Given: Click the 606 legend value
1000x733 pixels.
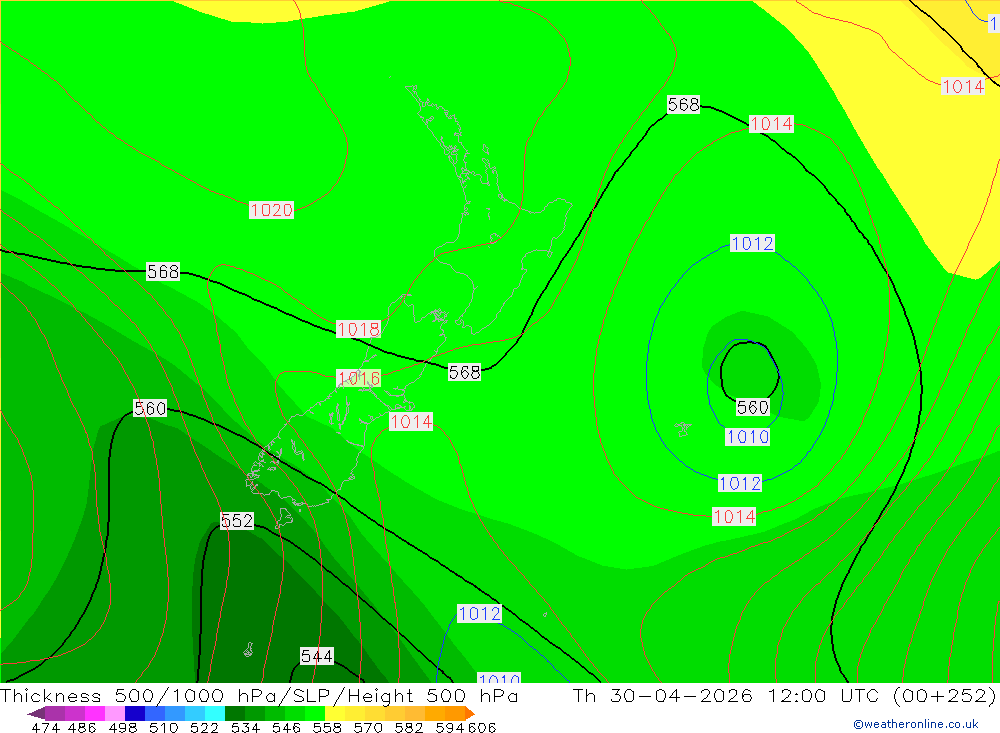Looking at the screenshot, I should [482, 727].
